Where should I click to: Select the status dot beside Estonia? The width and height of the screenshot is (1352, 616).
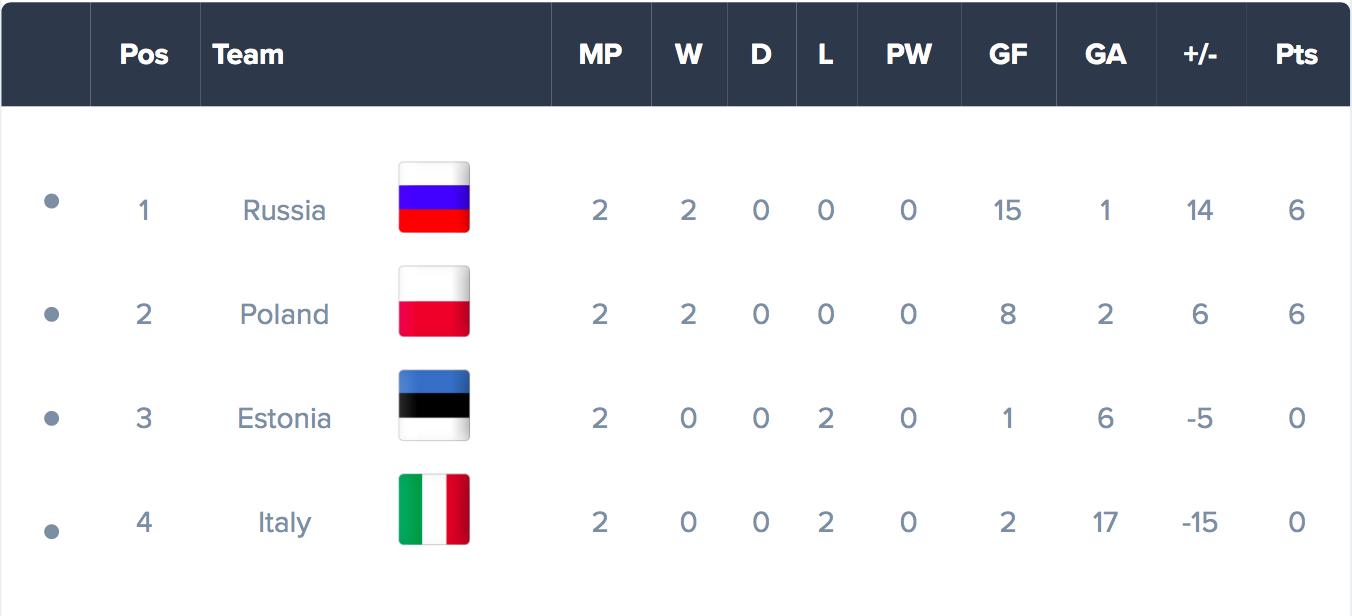tap(52, 418)
